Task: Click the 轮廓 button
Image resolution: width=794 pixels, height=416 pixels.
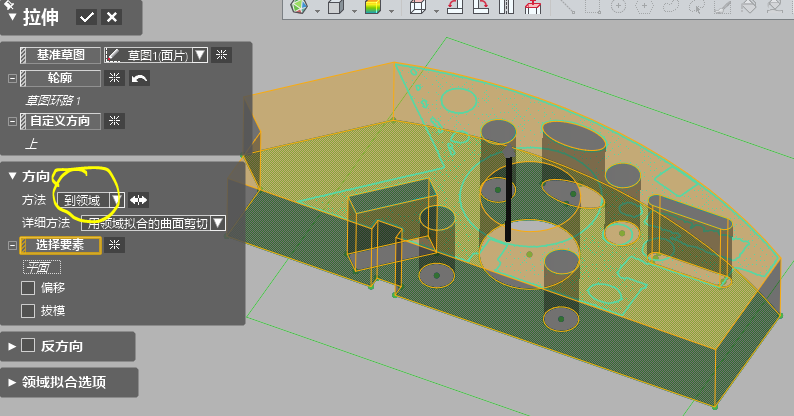Action: 62,78
